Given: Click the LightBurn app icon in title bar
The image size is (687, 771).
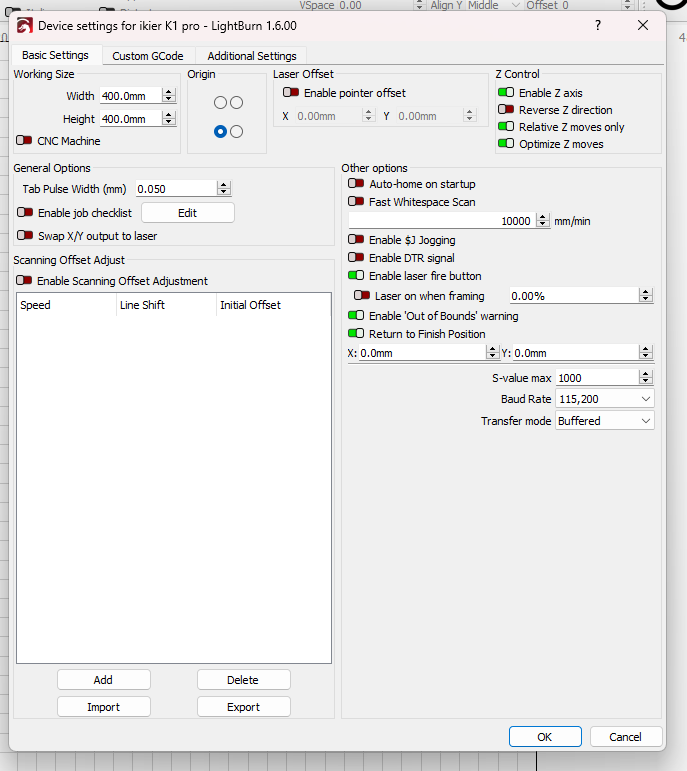Looking at the screenshot, I should (25, 26).
